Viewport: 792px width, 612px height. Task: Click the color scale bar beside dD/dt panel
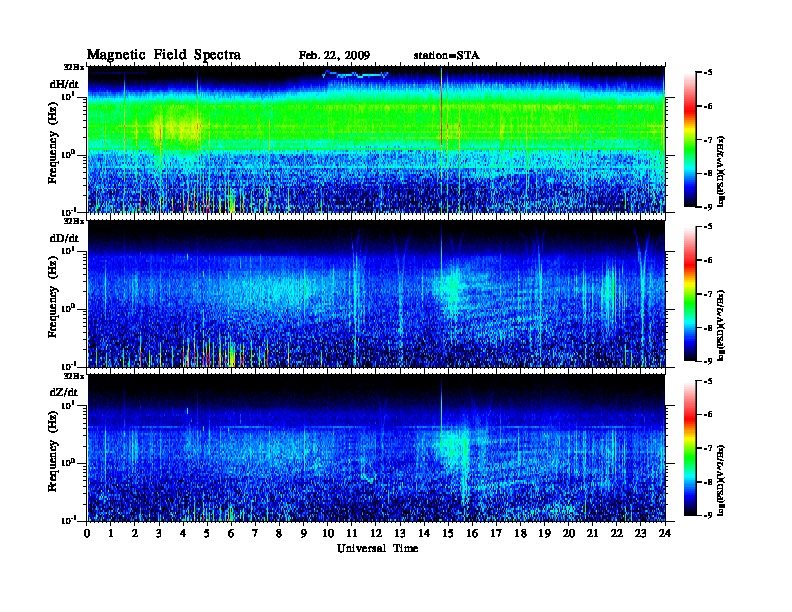[690, 294]
